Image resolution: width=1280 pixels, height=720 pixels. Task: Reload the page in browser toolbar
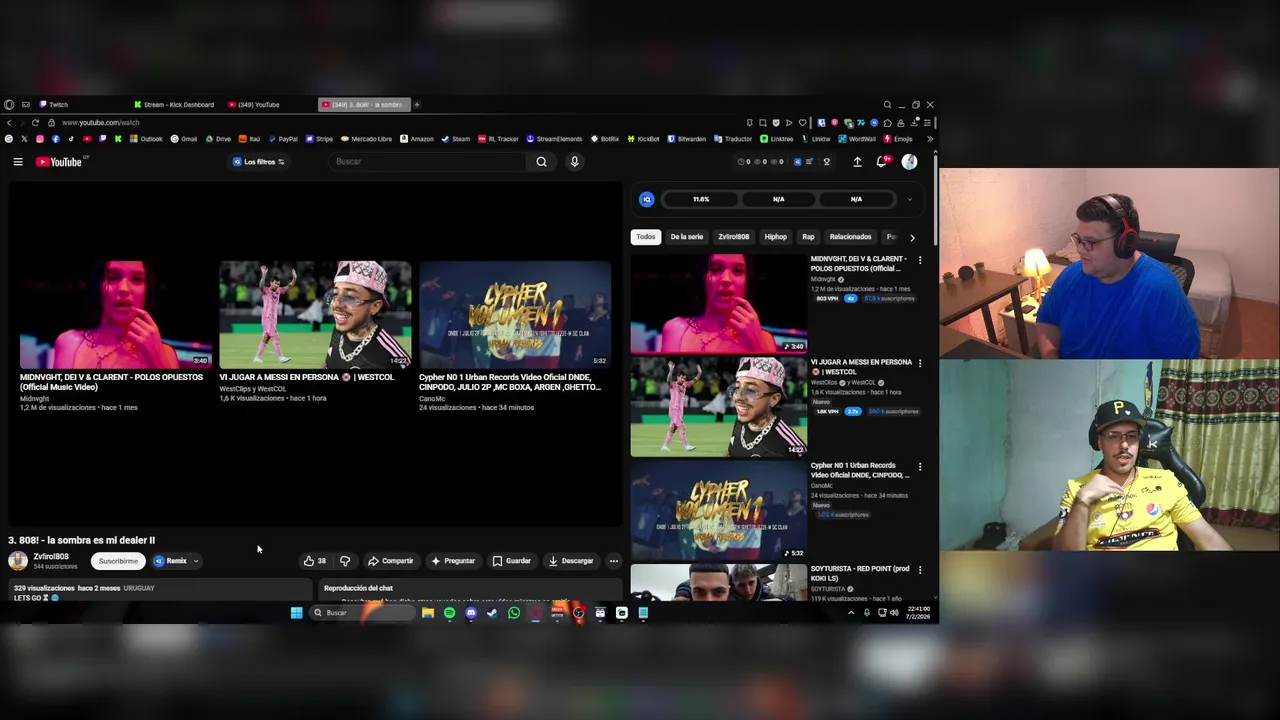37,122
